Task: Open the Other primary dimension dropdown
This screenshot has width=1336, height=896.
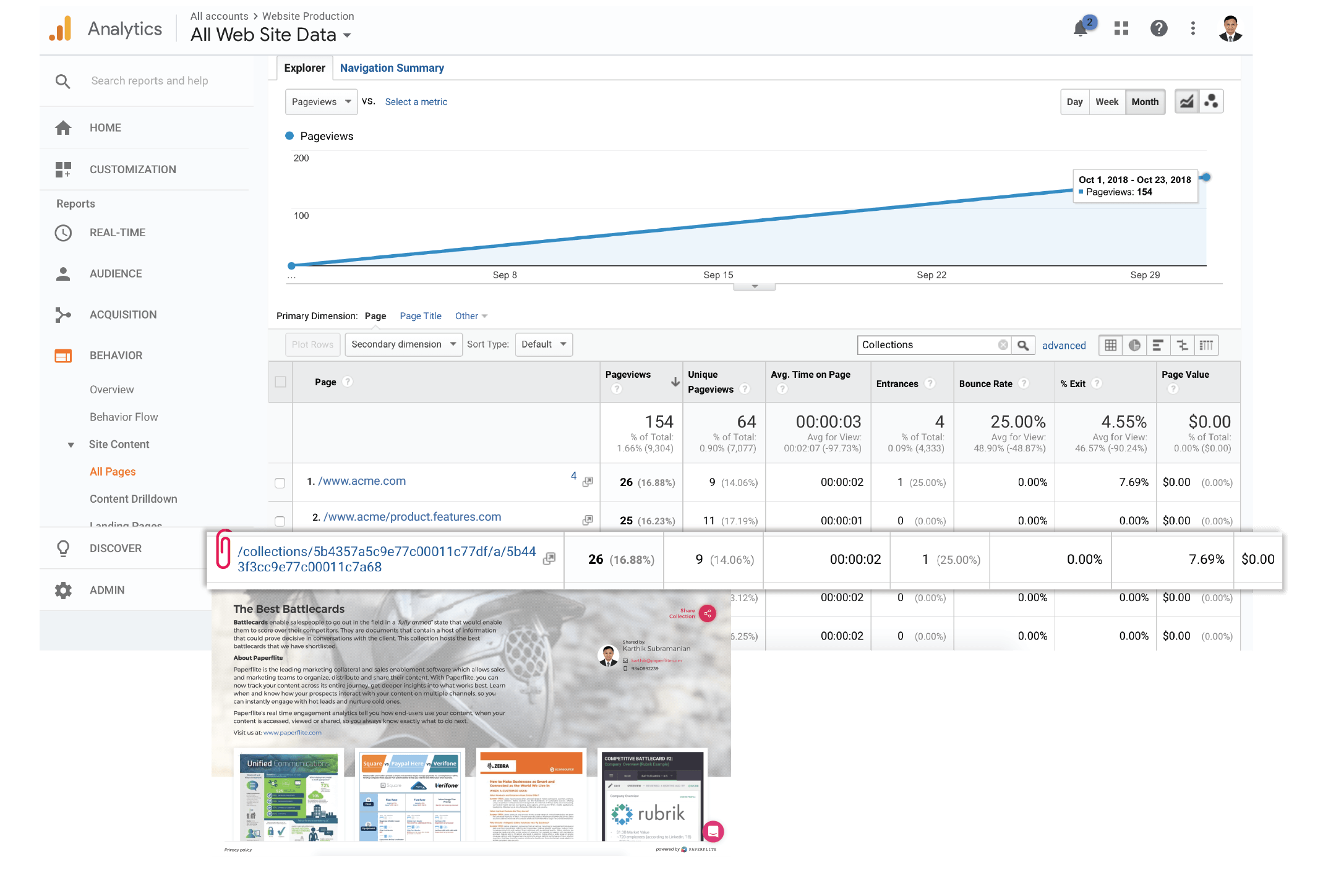Action: point(471,316)
